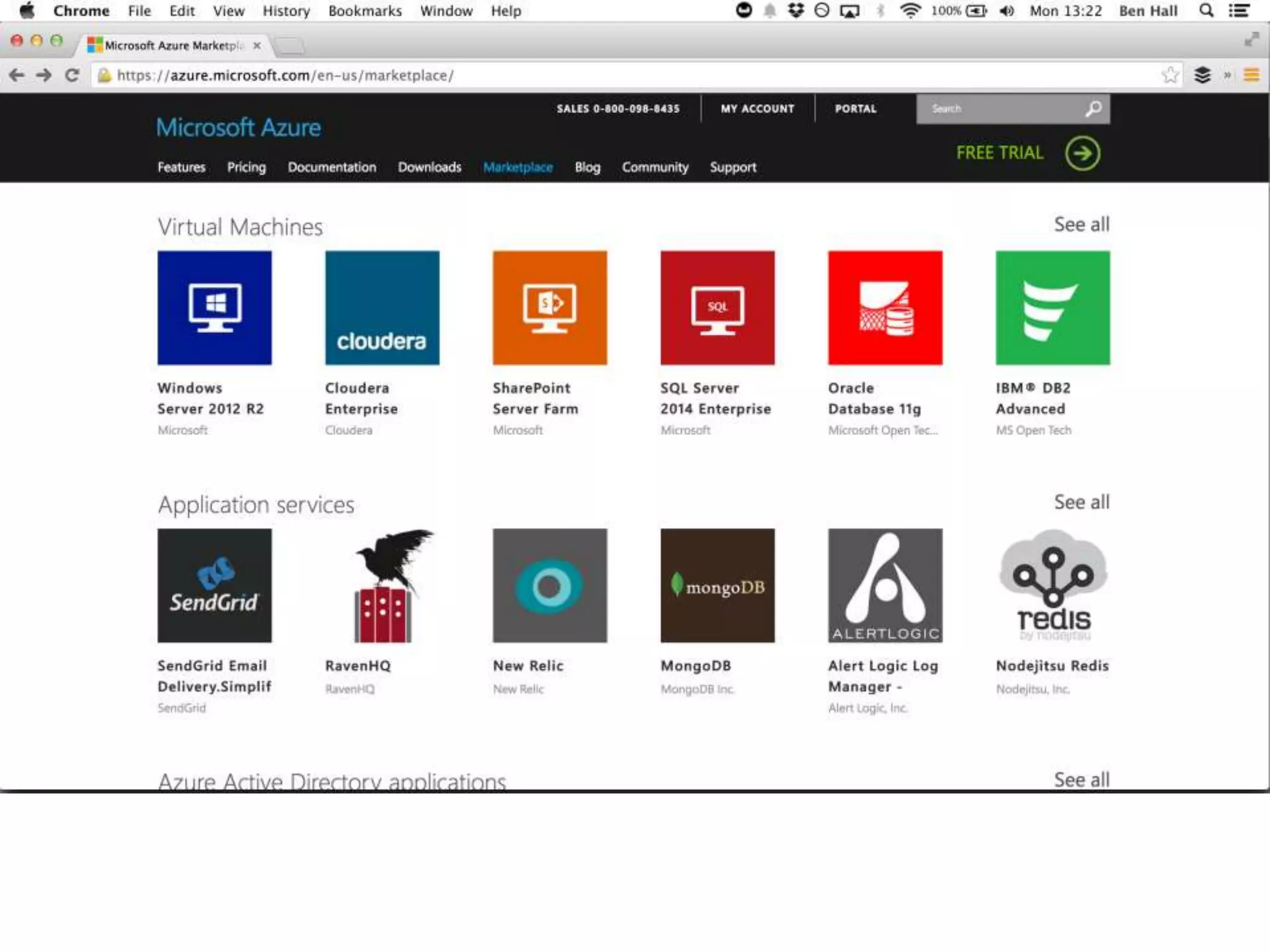Screen dimensions: 1270x952
Task: Click the PORTAL link
Action: click(856, 108)
